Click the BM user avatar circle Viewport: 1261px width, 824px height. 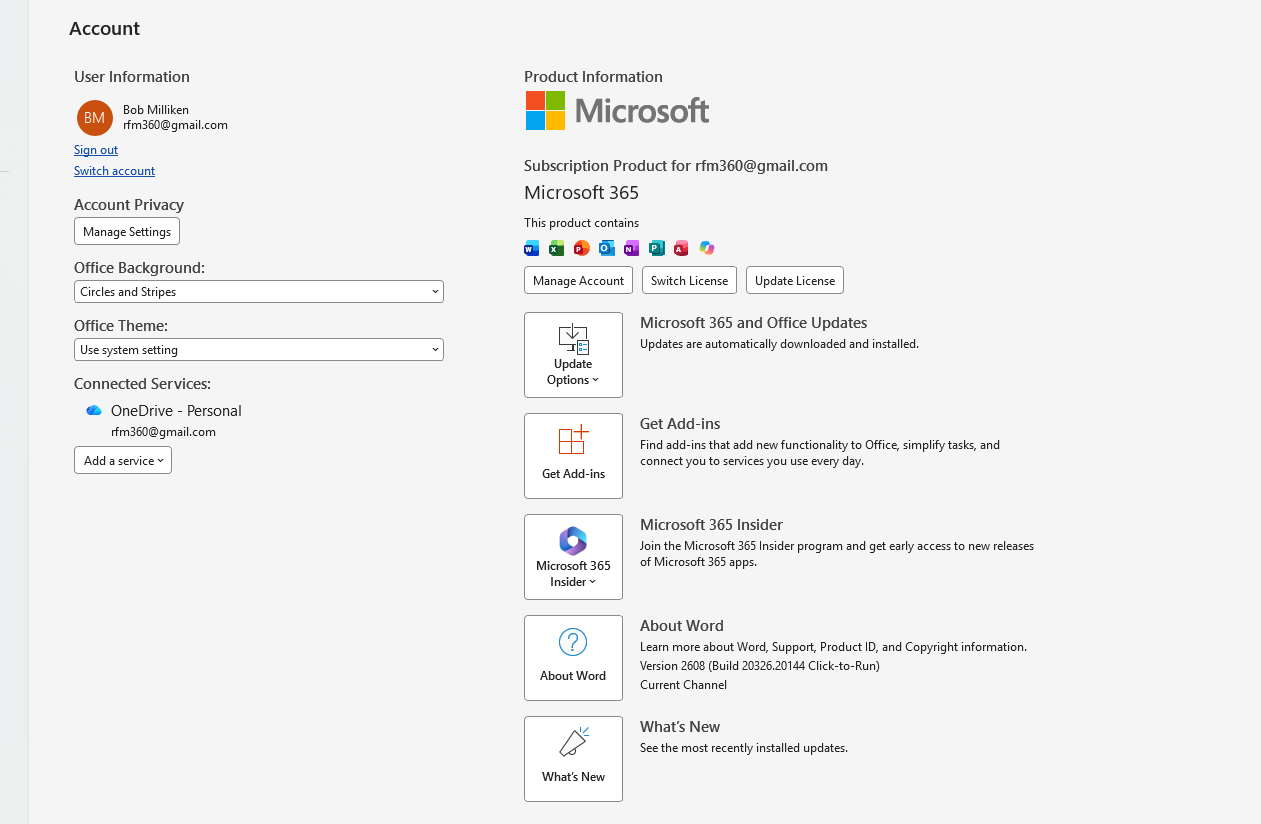point(95,118)
